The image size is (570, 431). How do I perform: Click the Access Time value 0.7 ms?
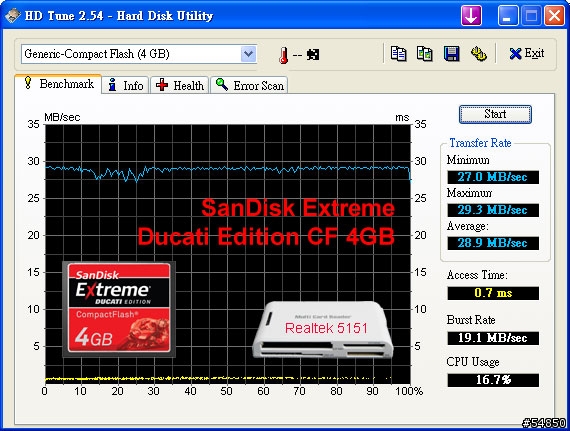pos(493,293)
